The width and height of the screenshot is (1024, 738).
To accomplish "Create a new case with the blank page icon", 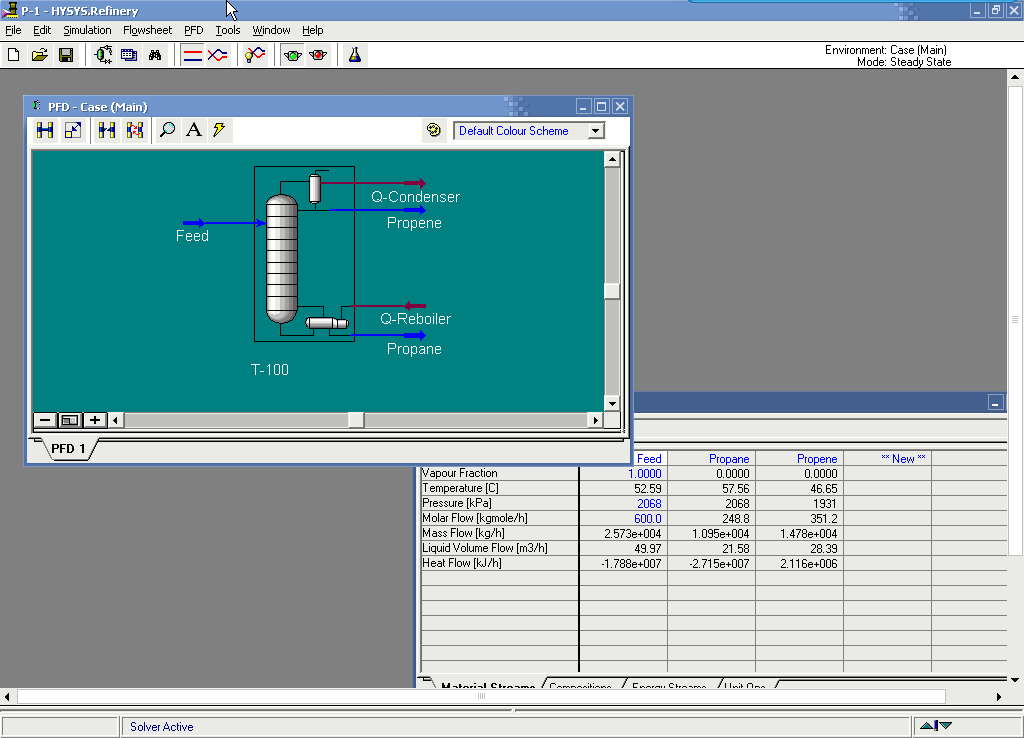I will coord(14,55).
